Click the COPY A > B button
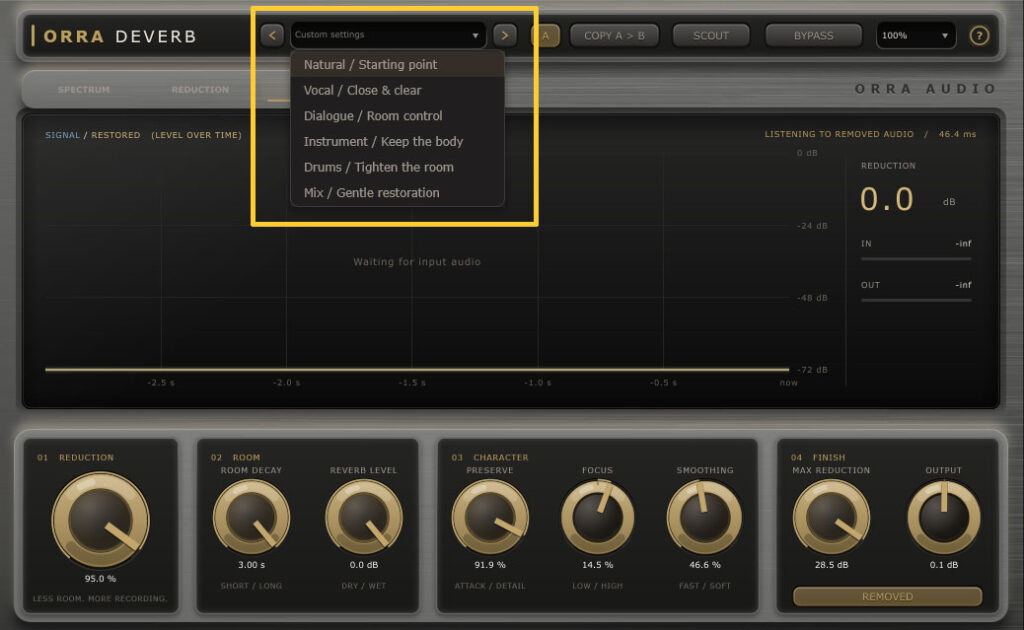 tap(614, 35)
